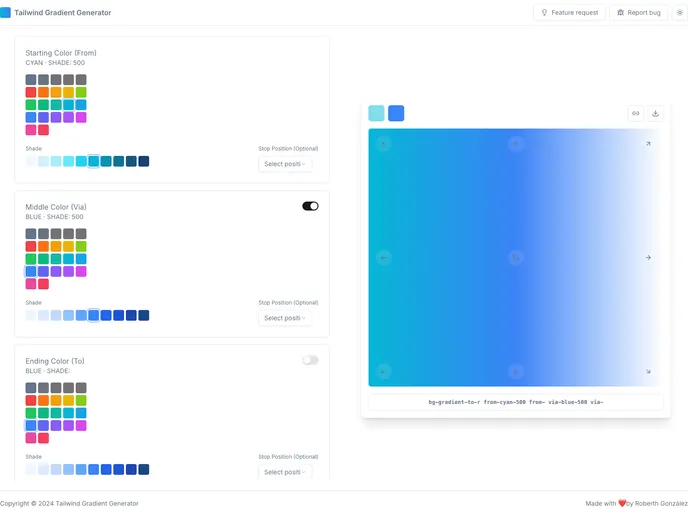Set gradient direction to left arrow
The image size is (688, 512).
383,258
